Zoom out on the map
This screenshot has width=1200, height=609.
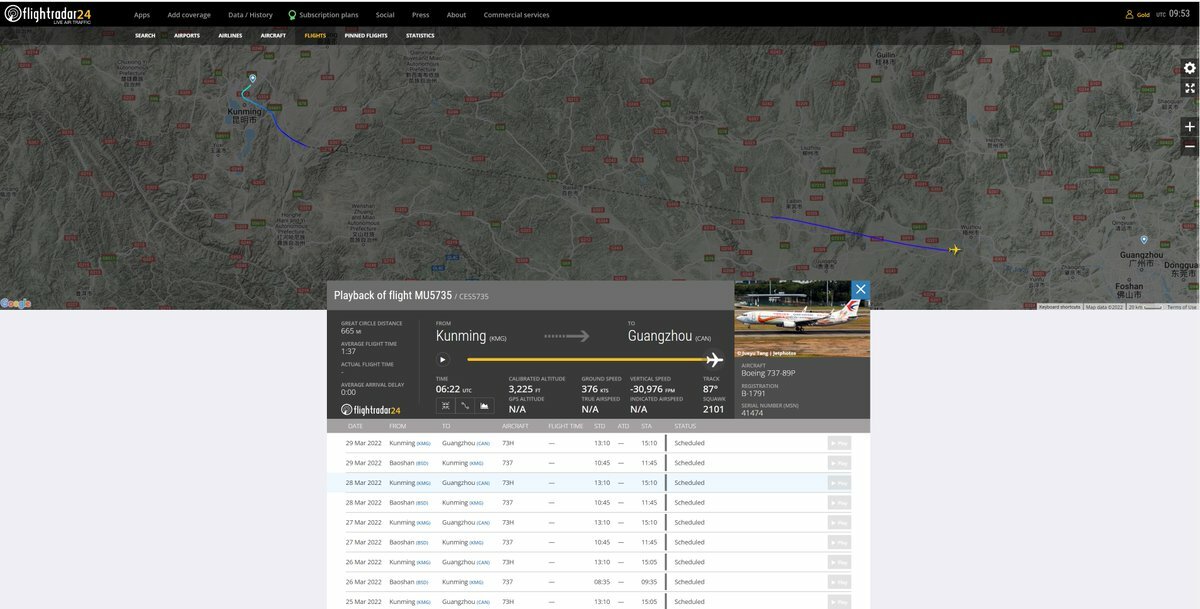pyautogui.click(x=1189, y=147)
